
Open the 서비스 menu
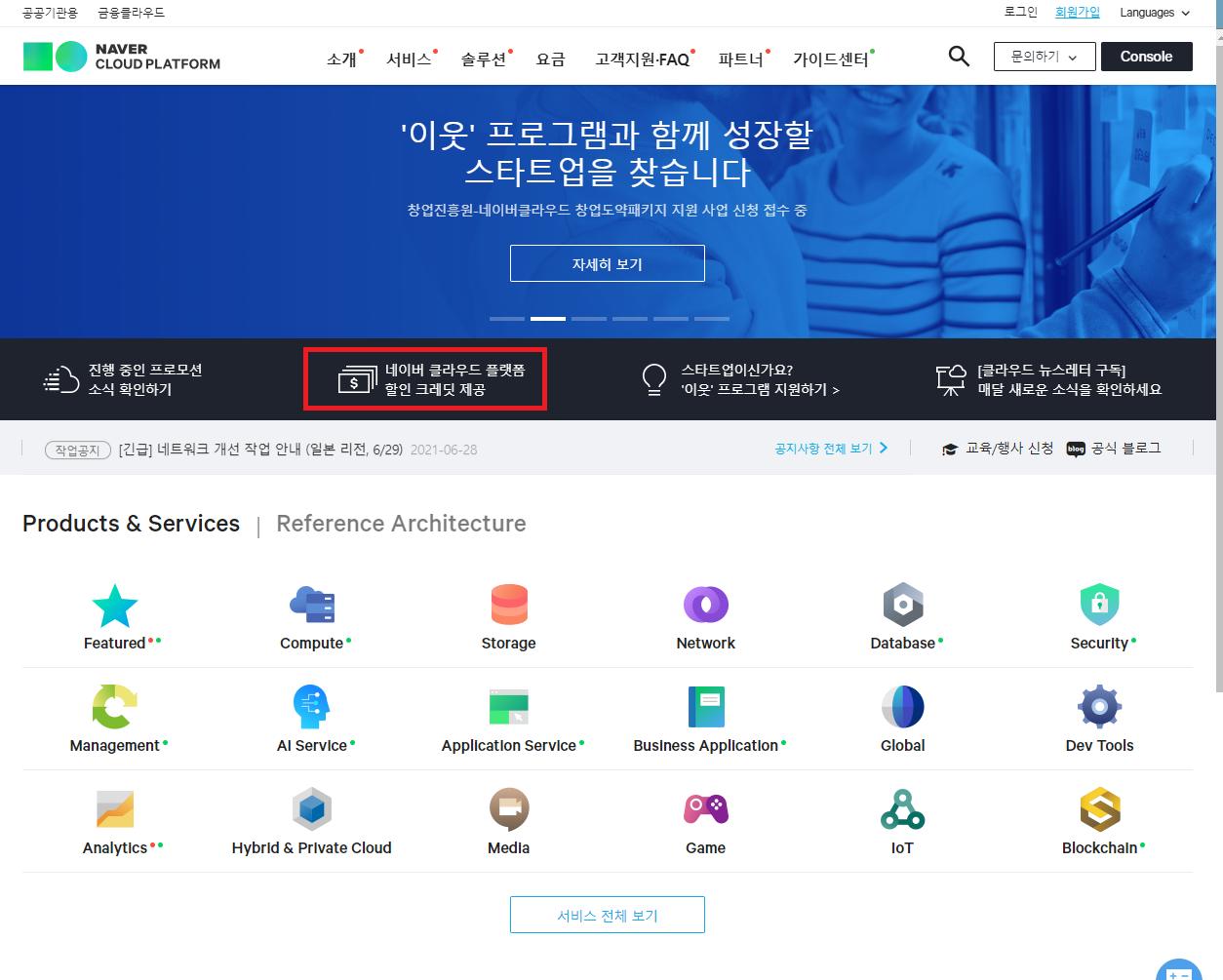(409, 59)
